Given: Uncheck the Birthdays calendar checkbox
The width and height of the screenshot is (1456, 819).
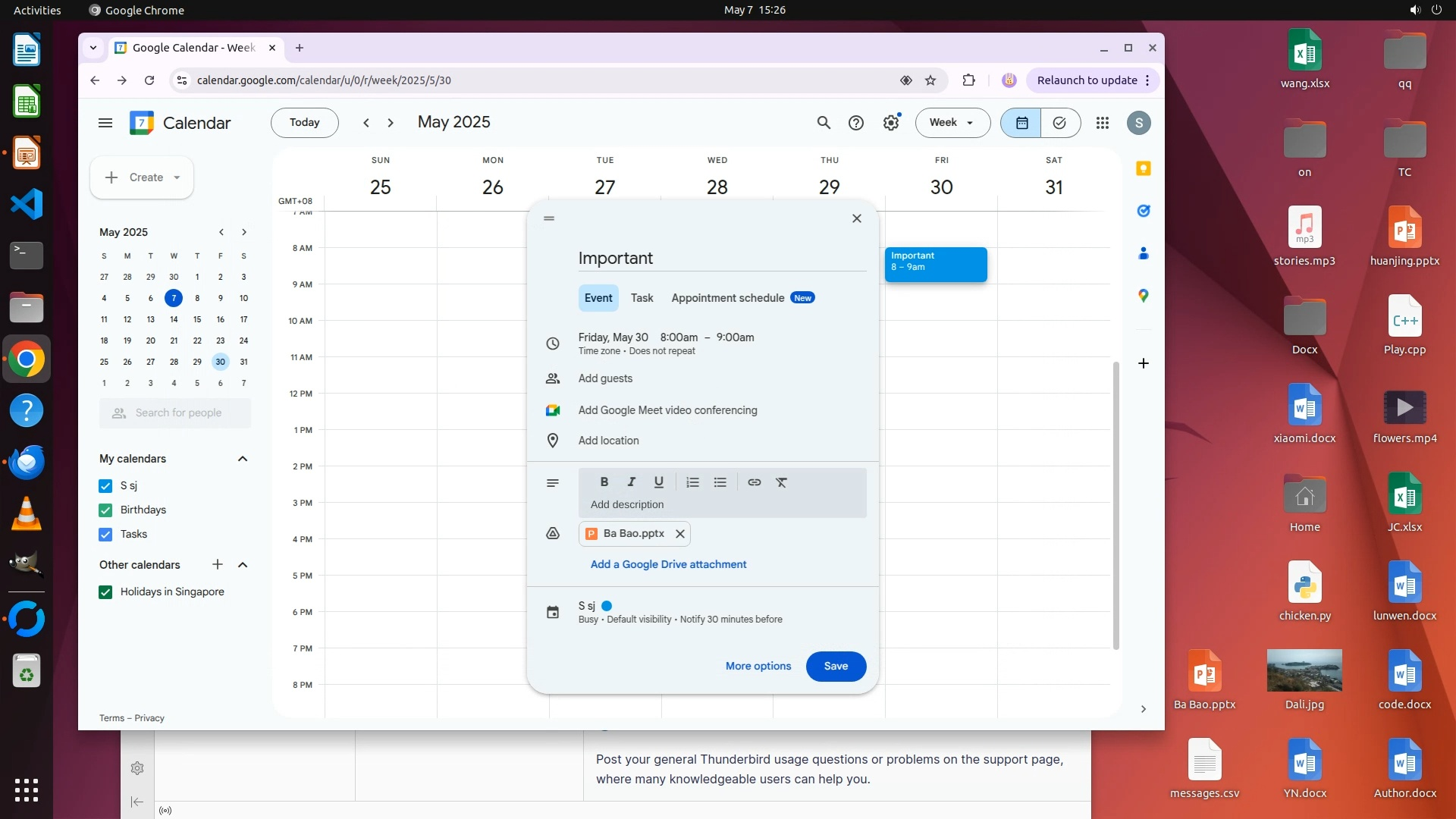Looking at the screenshot, I should (x=105, y=510).
